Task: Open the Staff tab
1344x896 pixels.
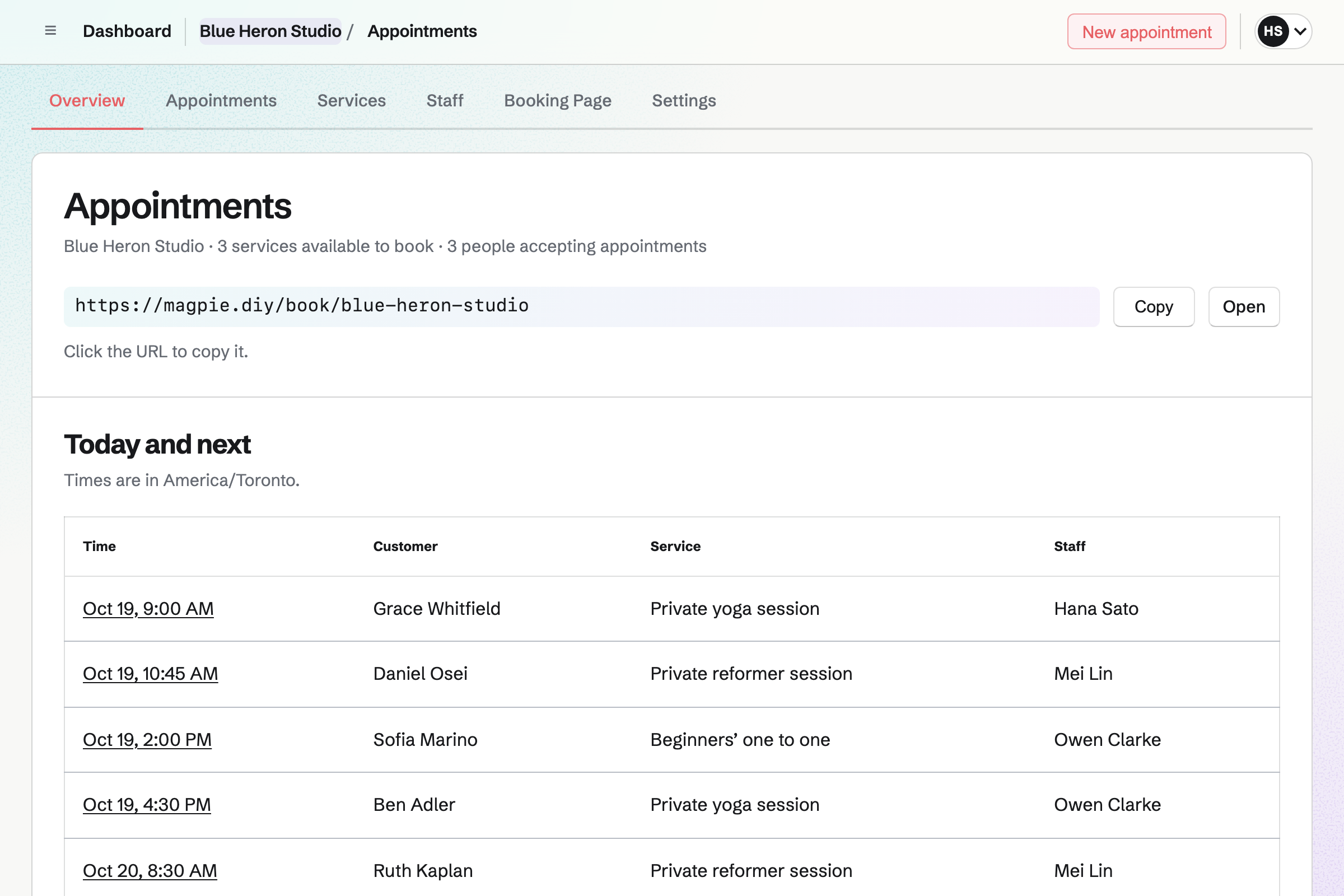Action: coord(445,101)
